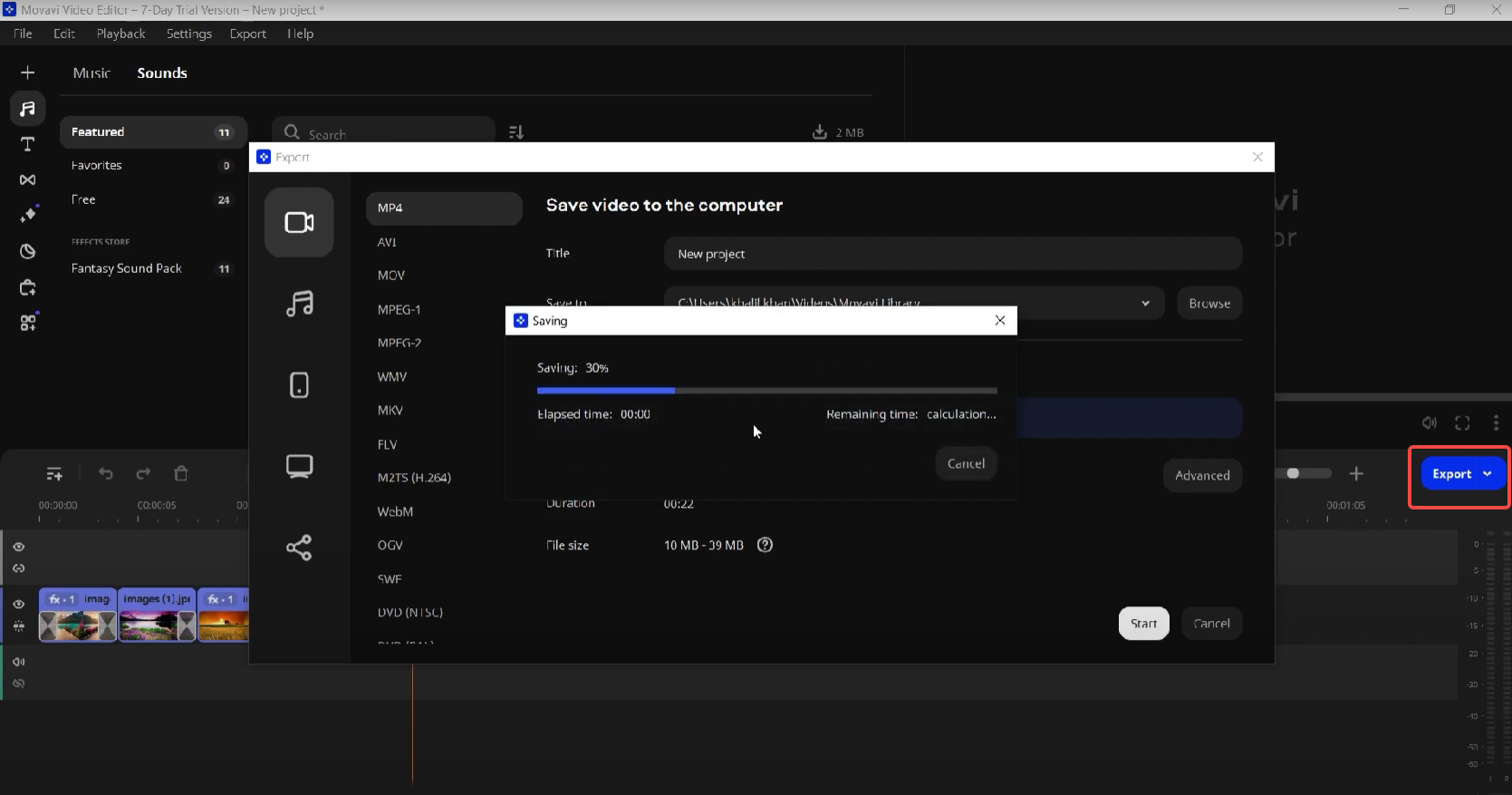Click the Search sounds field

click(383, 132)
